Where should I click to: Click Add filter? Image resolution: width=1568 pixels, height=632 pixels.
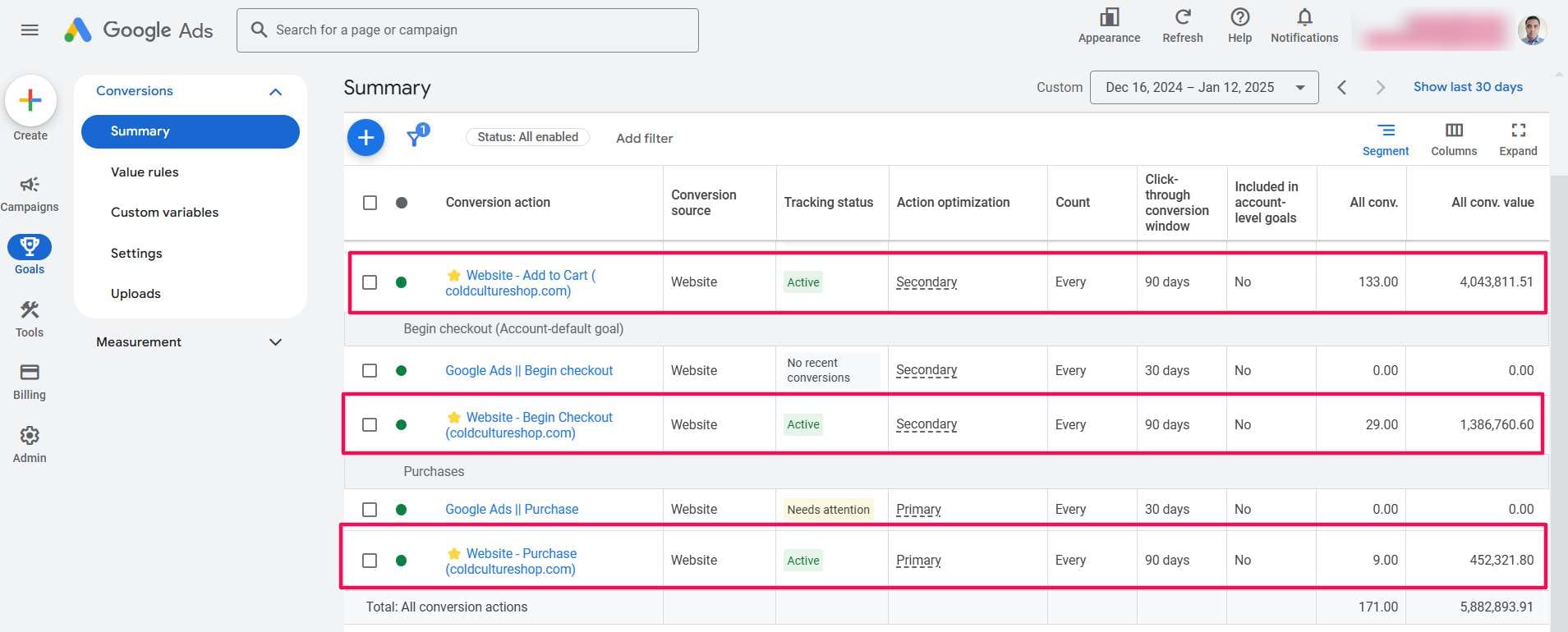645,138
